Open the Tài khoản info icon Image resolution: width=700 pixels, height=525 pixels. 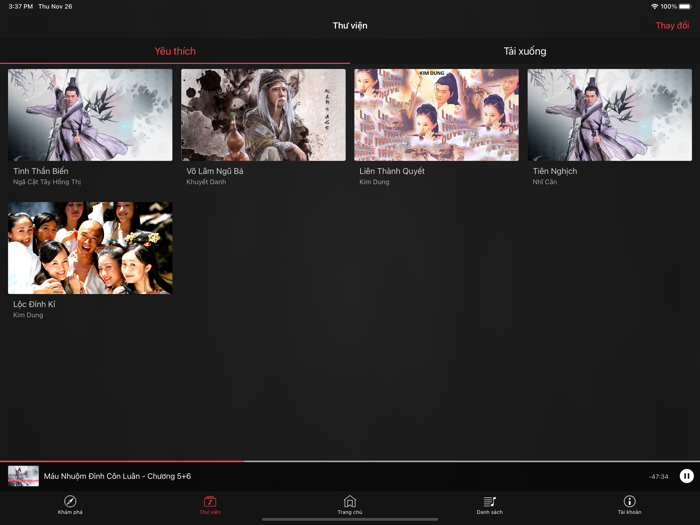tap(629, 501)
